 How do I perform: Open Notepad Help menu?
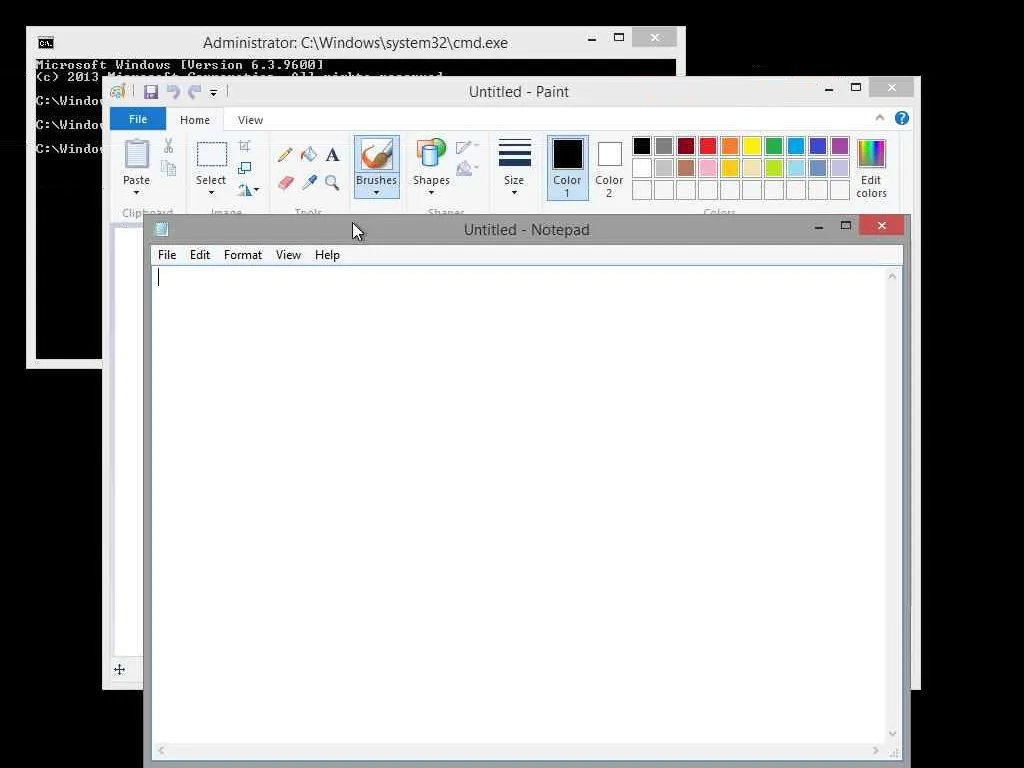coord(327,255)
